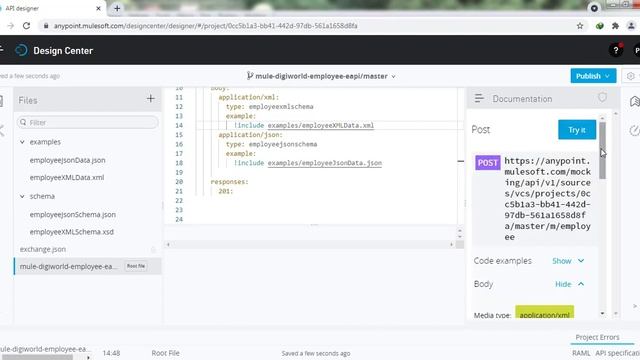Select mule-digiworld-employee-ea root file
The image size is (640, 360).
click(68, 266)
